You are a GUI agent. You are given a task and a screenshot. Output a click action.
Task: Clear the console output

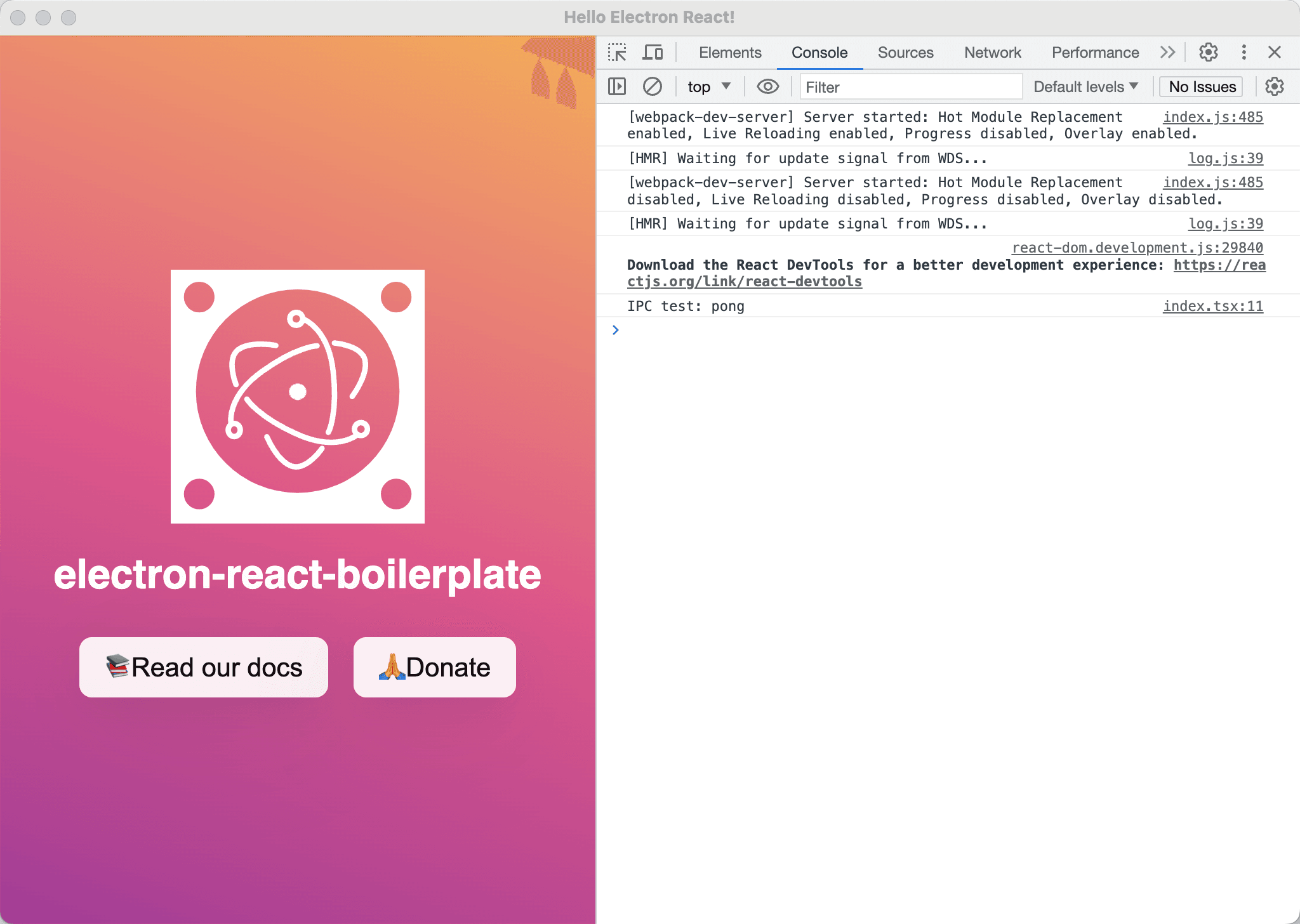(x=653, y=86)
